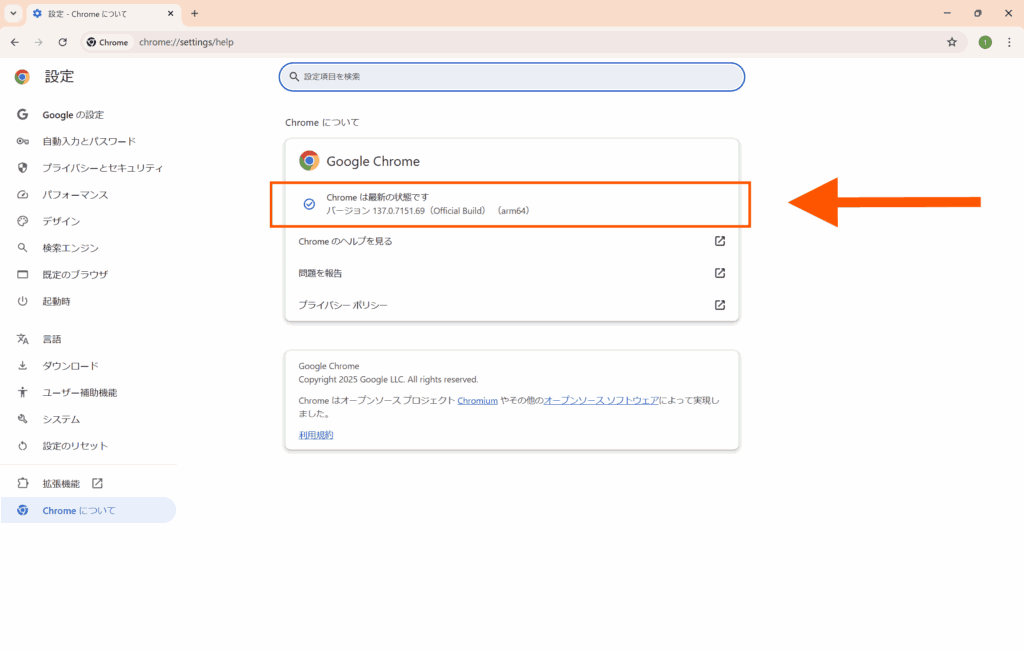Viewport: 1024px width, 651px height.
Task: Click the Chrome は最新の状態です status text
Action: (x=377, y=197)
